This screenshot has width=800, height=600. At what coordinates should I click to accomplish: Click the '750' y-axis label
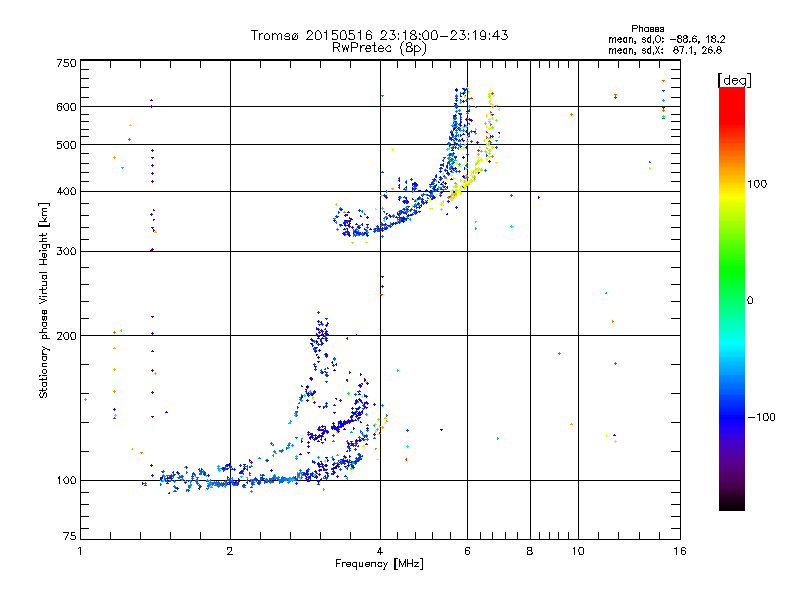(66, 63)
